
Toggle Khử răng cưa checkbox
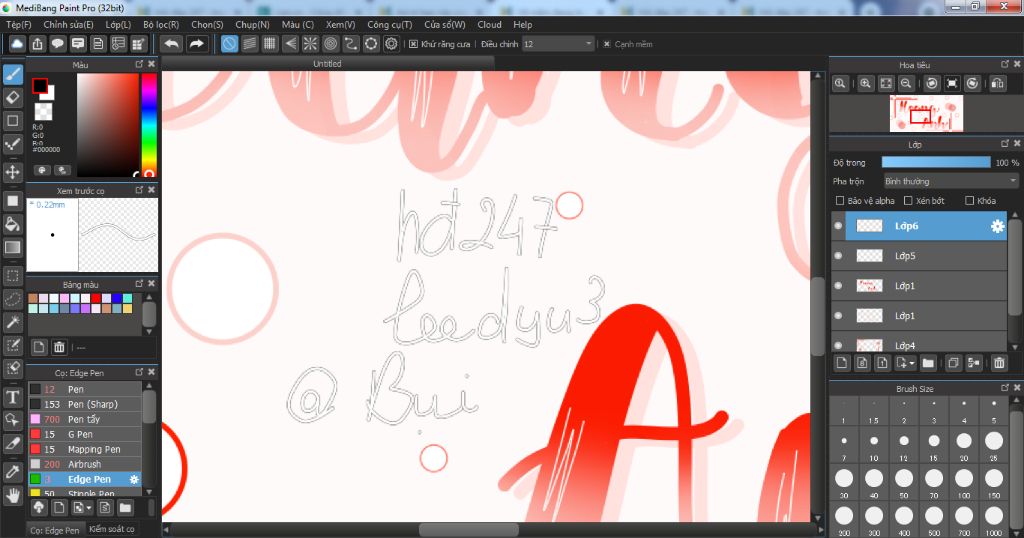[413, 44]
